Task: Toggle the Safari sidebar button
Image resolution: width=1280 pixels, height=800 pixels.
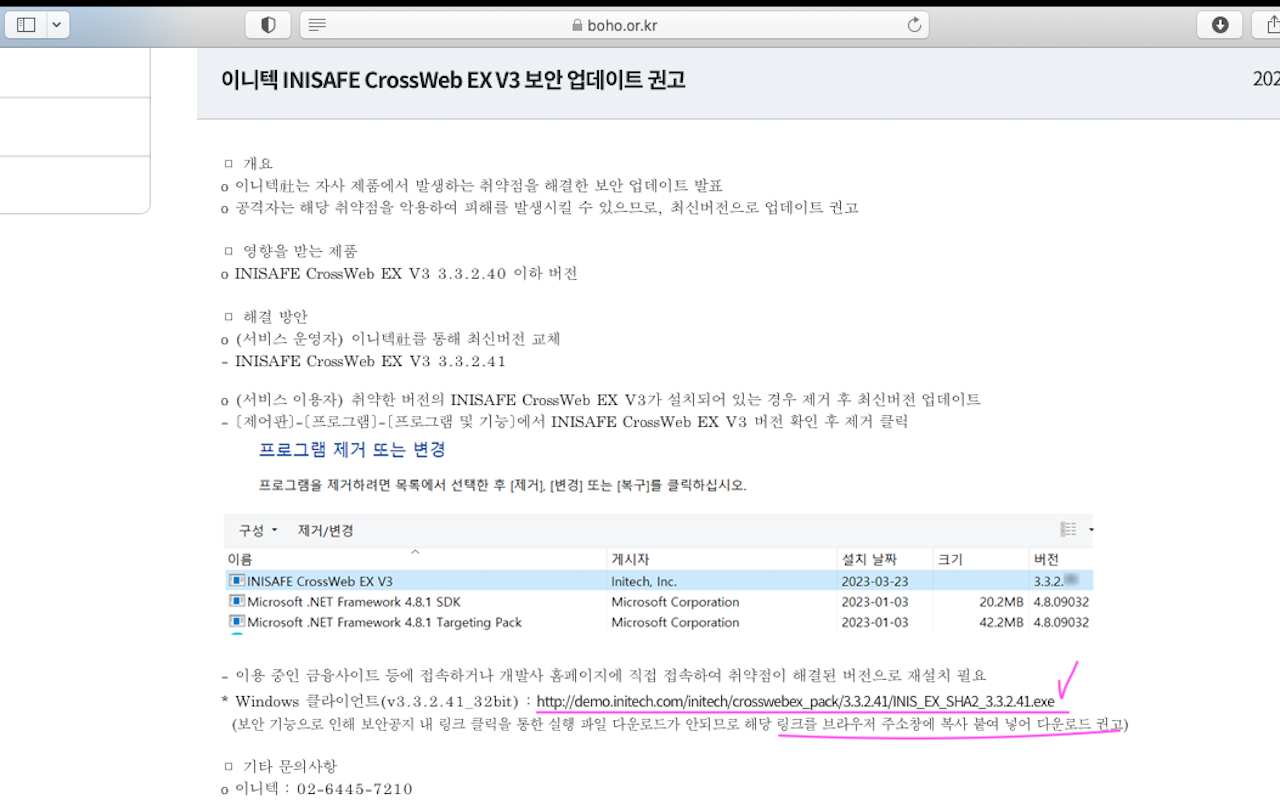Action: [x=26, y=25]
